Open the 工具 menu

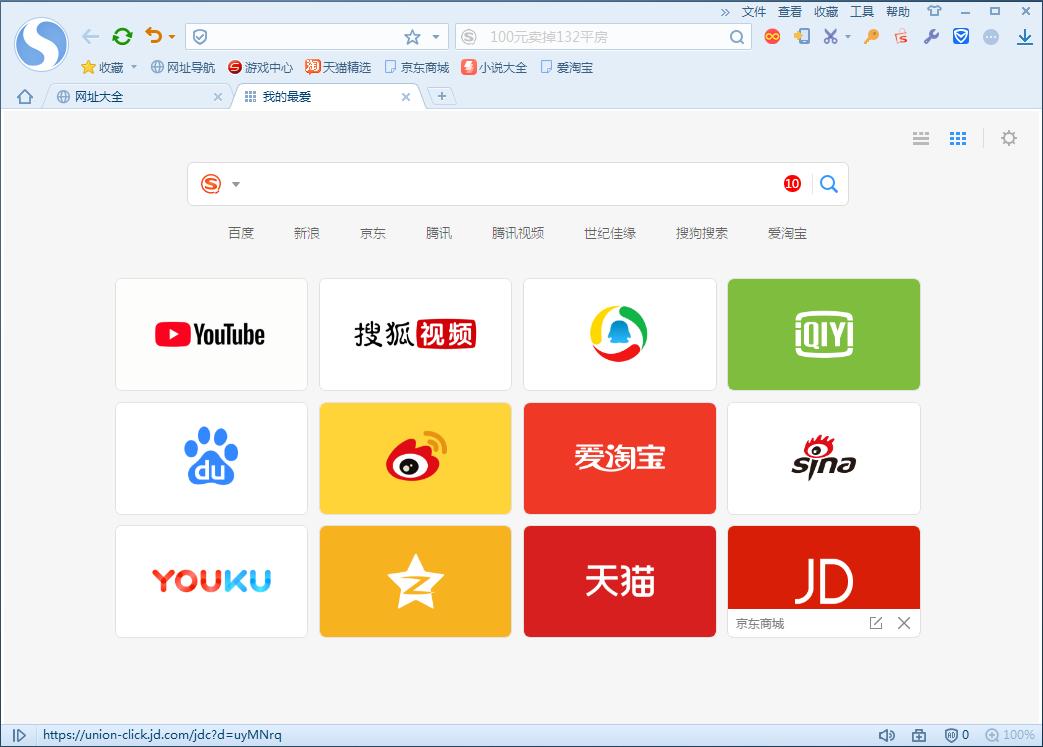[x=861, y=12]
